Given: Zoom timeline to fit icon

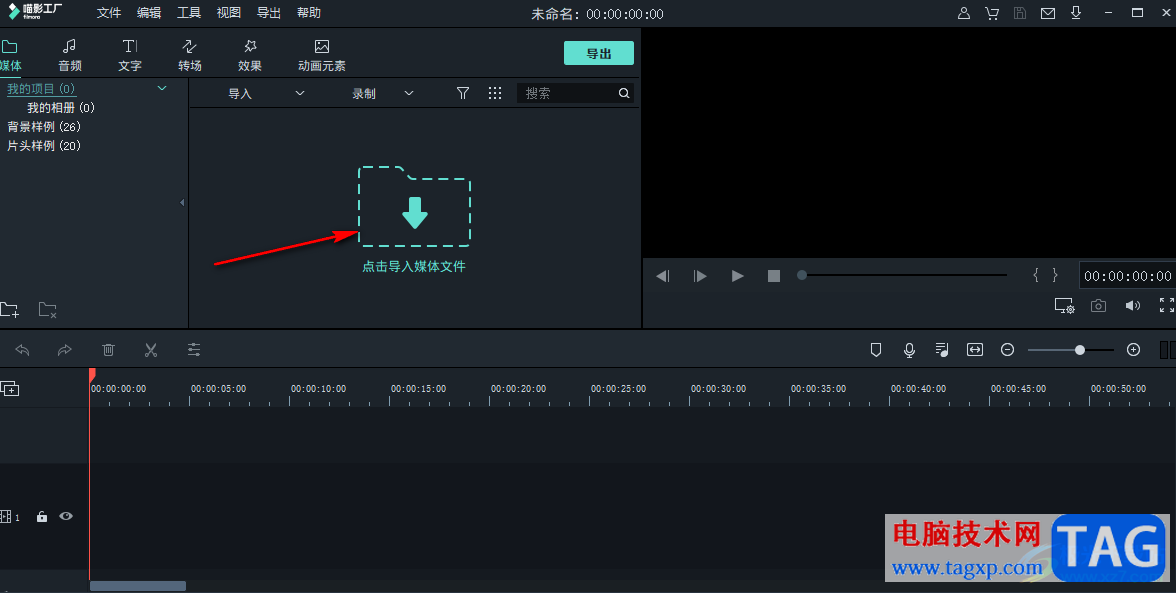Looking at the screenshot, I should tap(975, 349).
